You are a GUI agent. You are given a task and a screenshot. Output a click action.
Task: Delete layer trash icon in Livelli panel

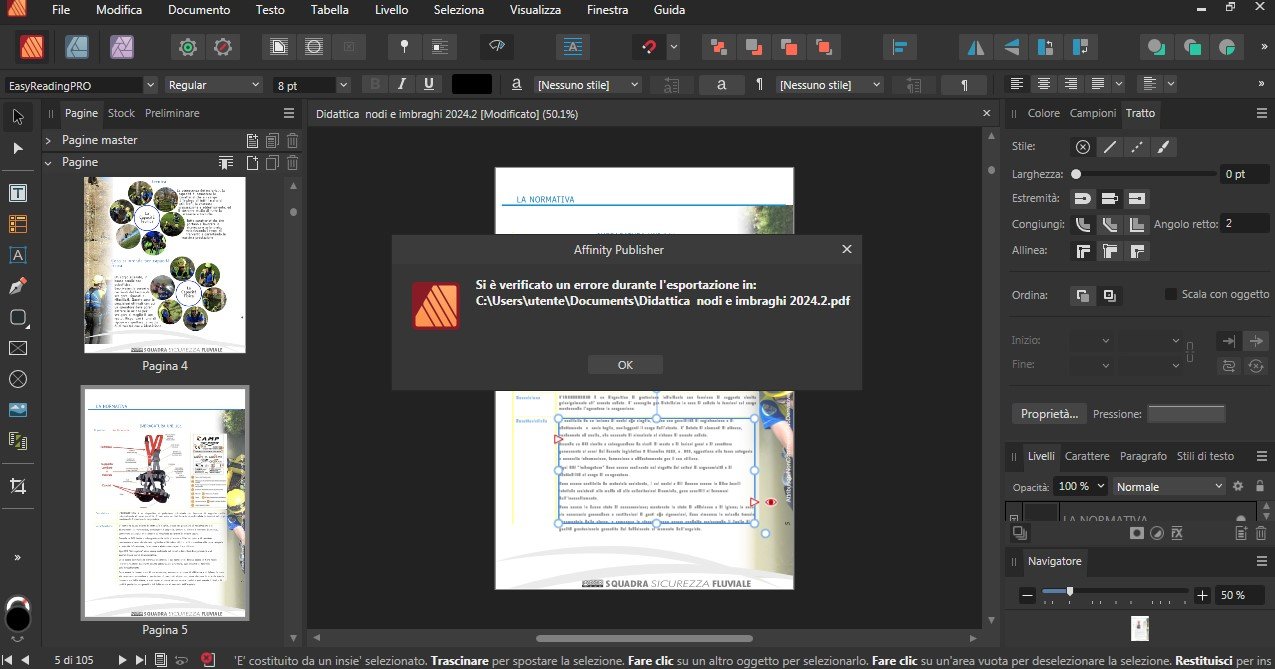pyautogui.click(x=1261, y=533)
